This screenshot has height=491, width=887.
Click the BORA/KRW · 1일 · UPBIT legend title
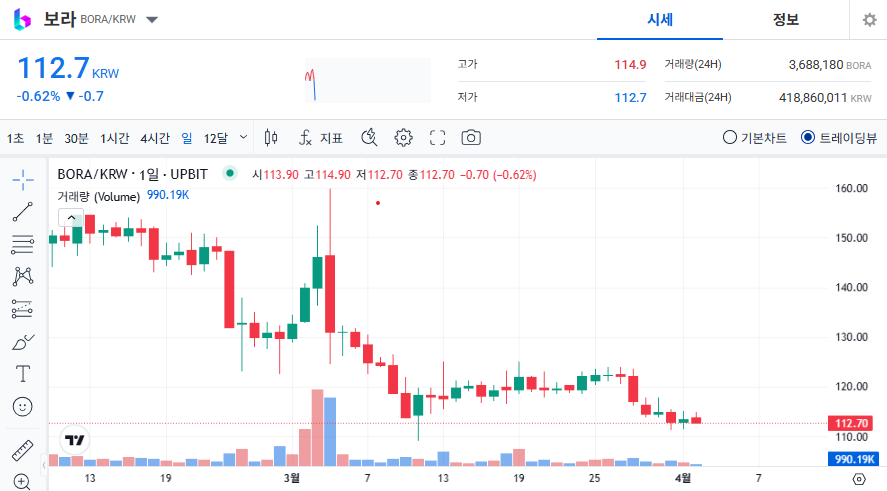point(132,174)
